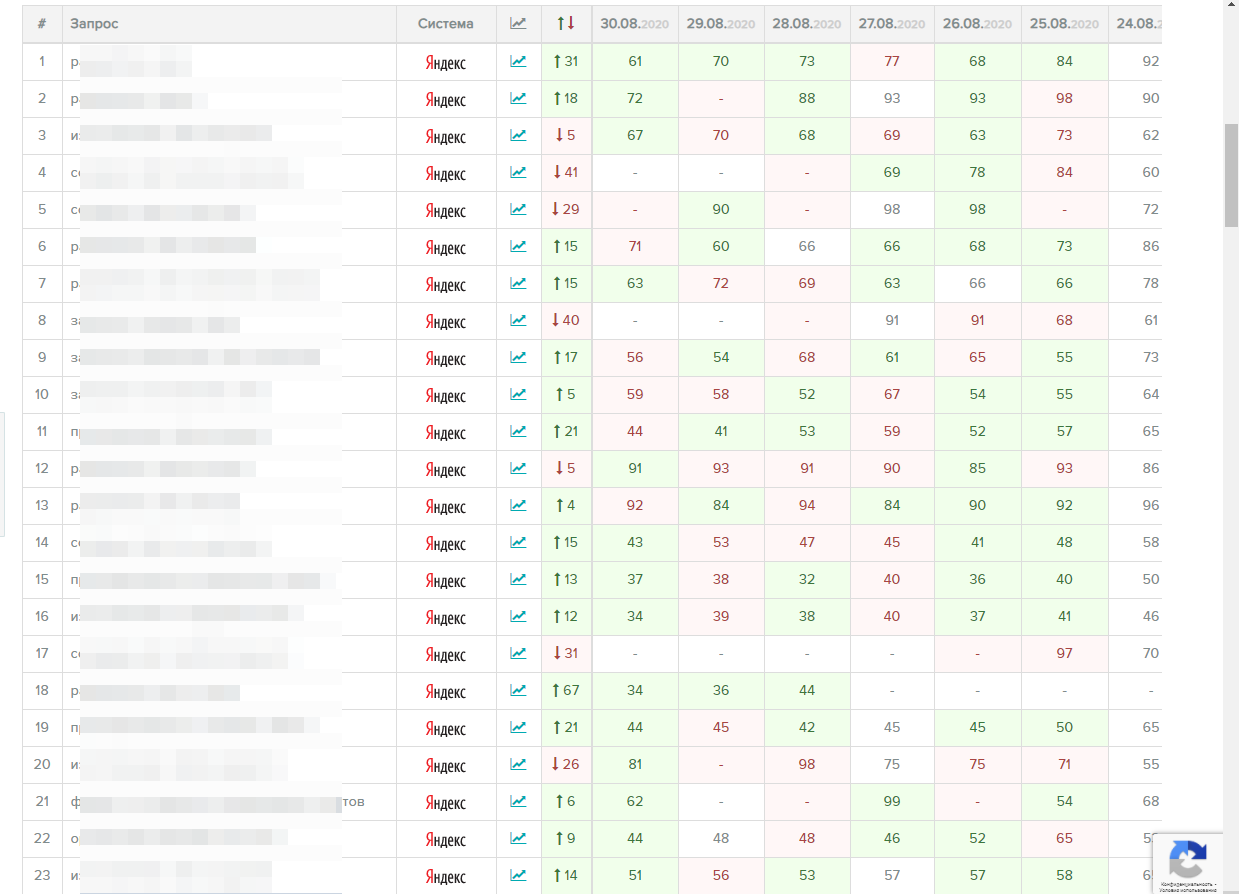Sort by the 26.08.2020 date column
The height and width of the screenshot is (894, 1239).
978,23
